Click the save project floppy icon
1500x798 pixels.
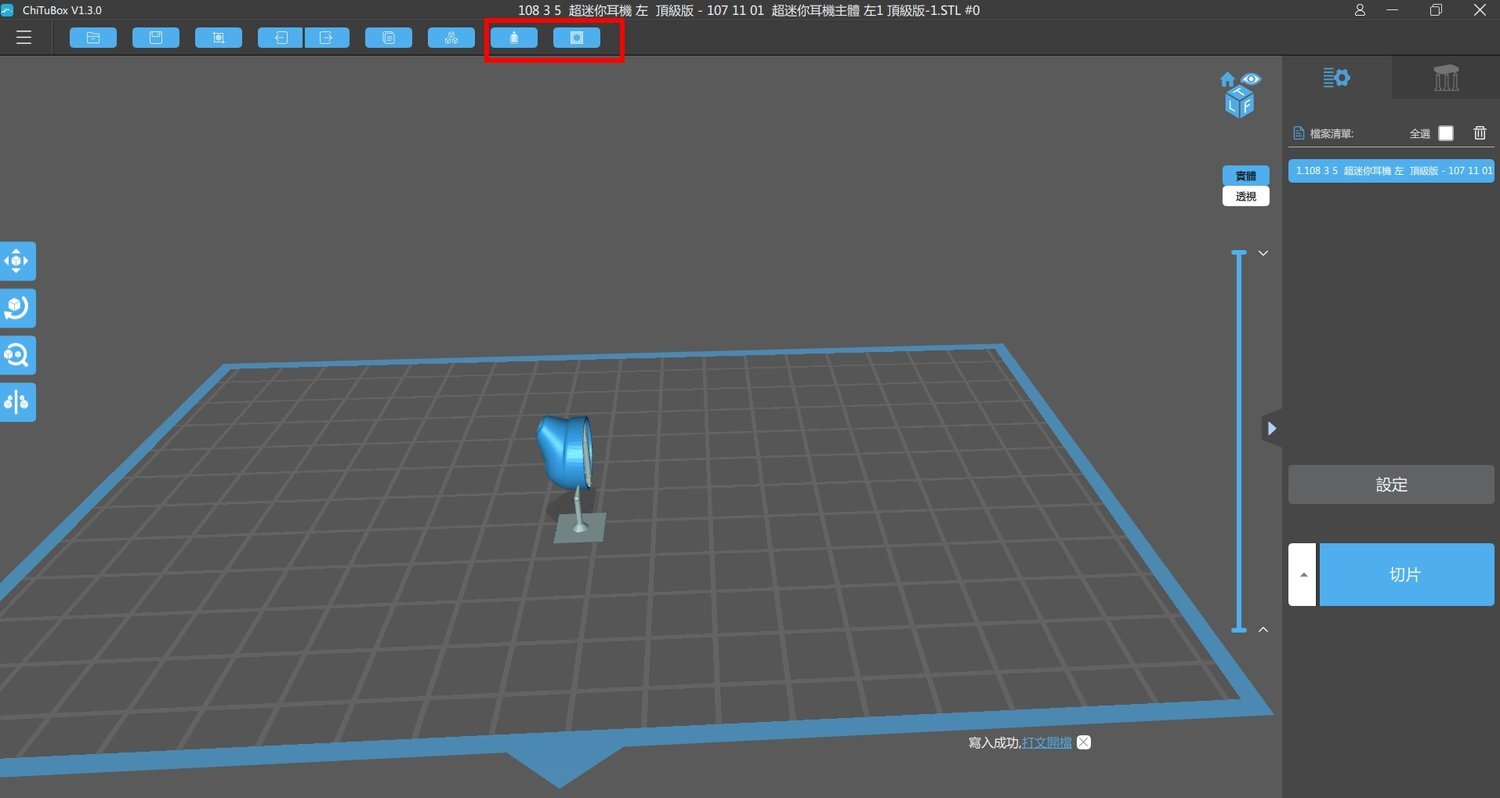[156, 38]
